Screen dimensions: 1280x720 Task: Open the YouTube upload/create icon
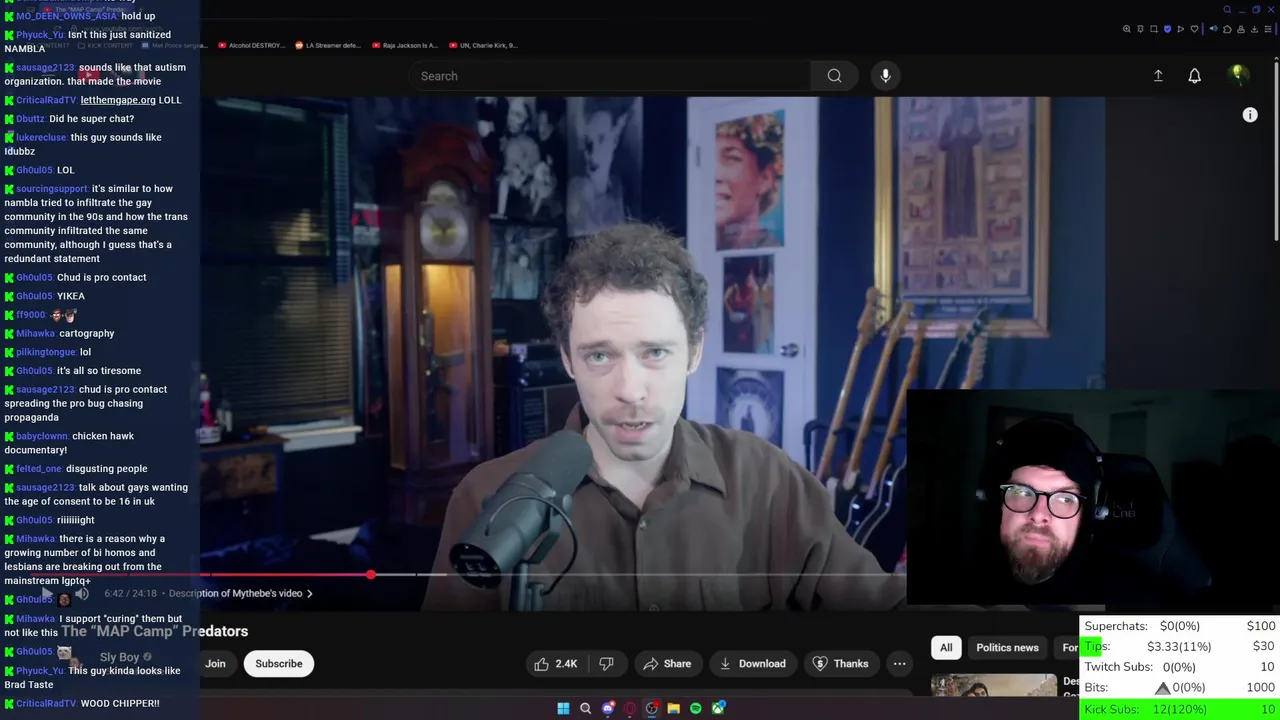pyautogui.click(x=1158, y=76)
